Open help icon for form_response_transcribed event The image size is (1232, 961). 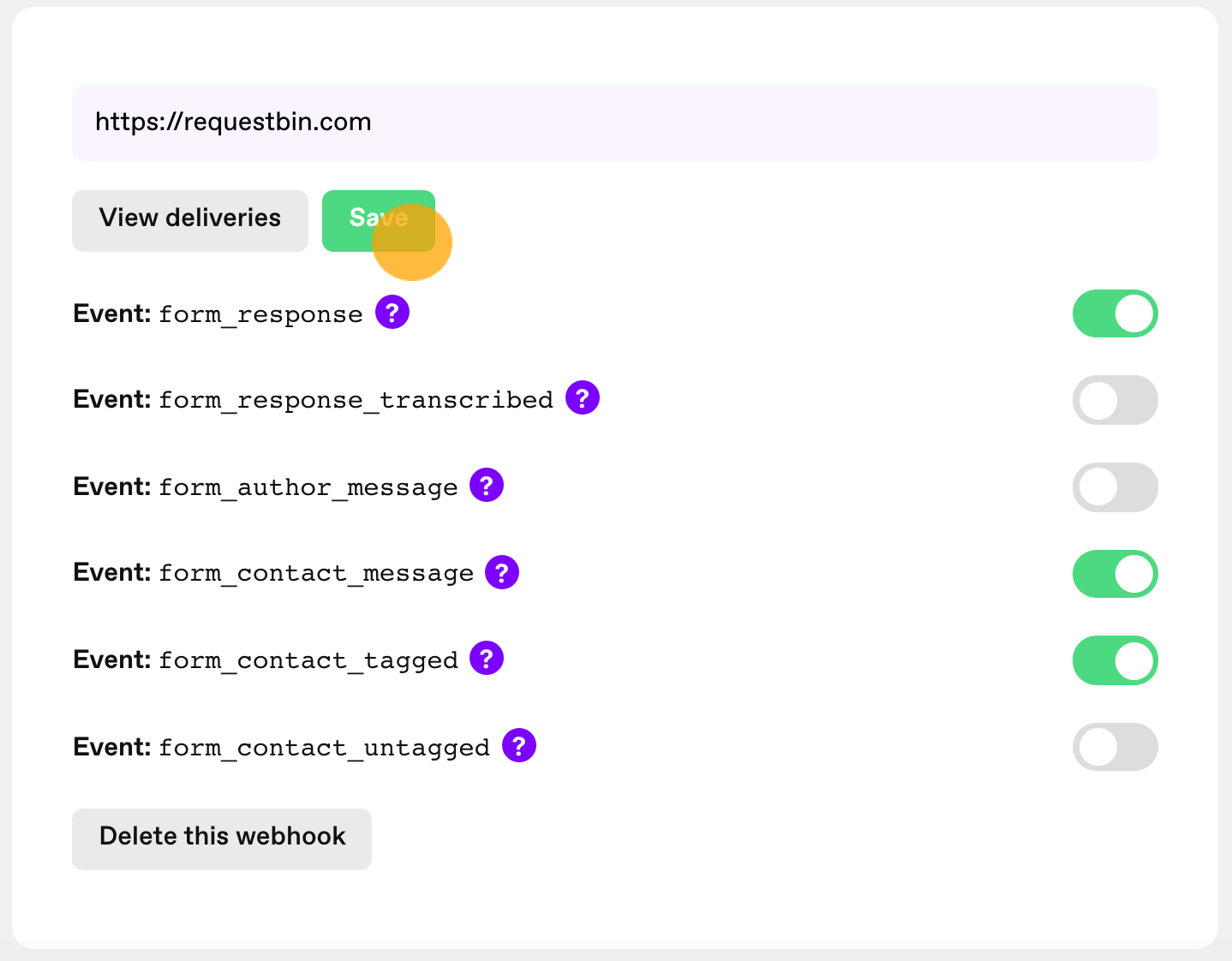pyautogui.click(x=583, y=397)
